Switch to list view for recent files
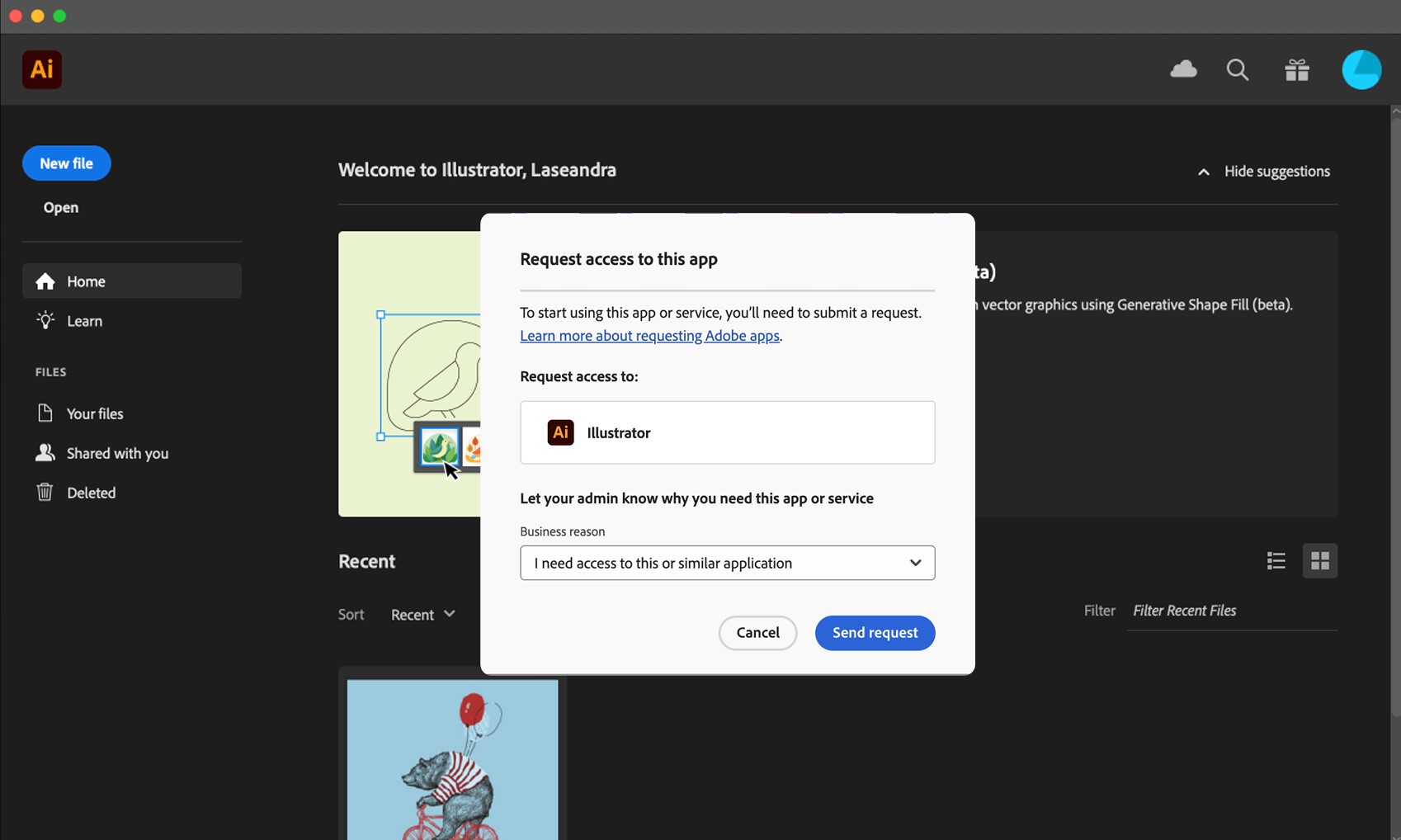 pyautogui.click(x=1276, y=560)
